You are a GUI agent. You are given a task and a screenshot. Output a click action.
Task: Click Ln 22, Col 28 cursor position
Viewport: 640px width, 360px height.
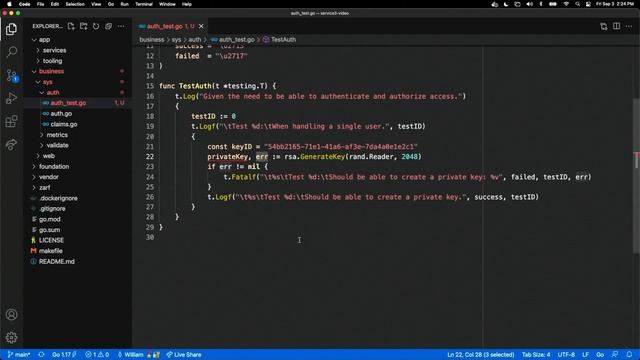click(x=480, y=355)
